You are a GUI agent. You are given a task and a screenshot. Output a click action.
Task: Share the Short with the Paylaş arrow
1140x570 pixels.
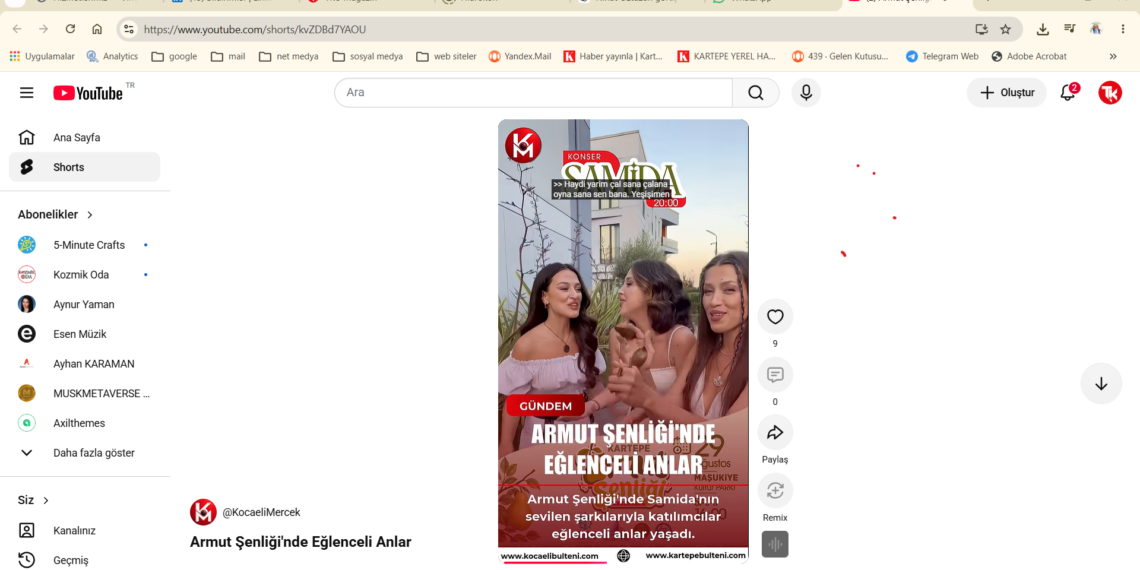coord(775,433)
